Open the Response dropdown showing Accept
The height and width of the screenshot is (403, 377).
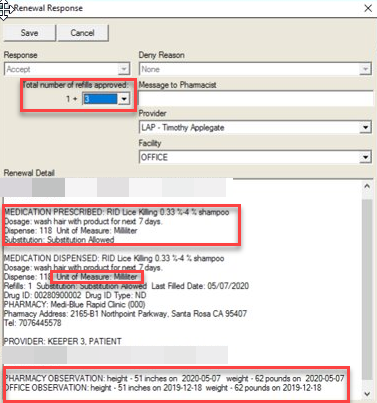pos(124,69)
